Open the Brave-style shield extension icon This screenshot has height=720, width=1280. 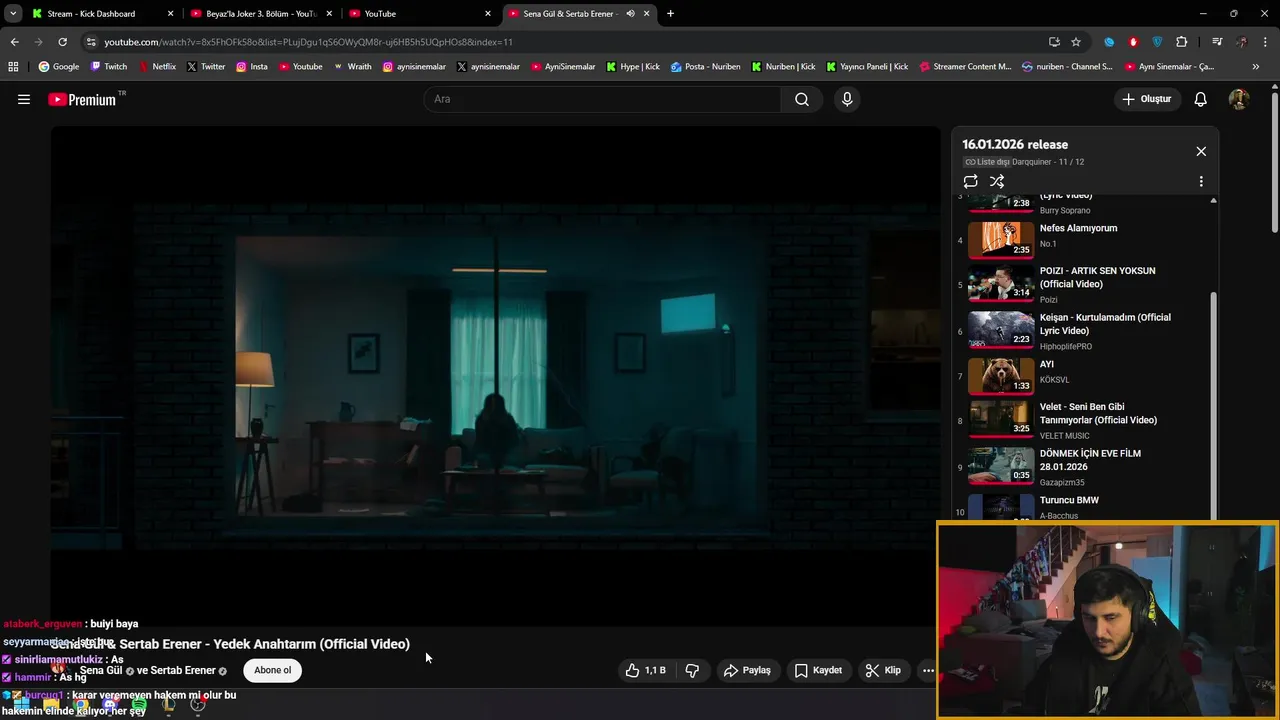coord(1158,42)
